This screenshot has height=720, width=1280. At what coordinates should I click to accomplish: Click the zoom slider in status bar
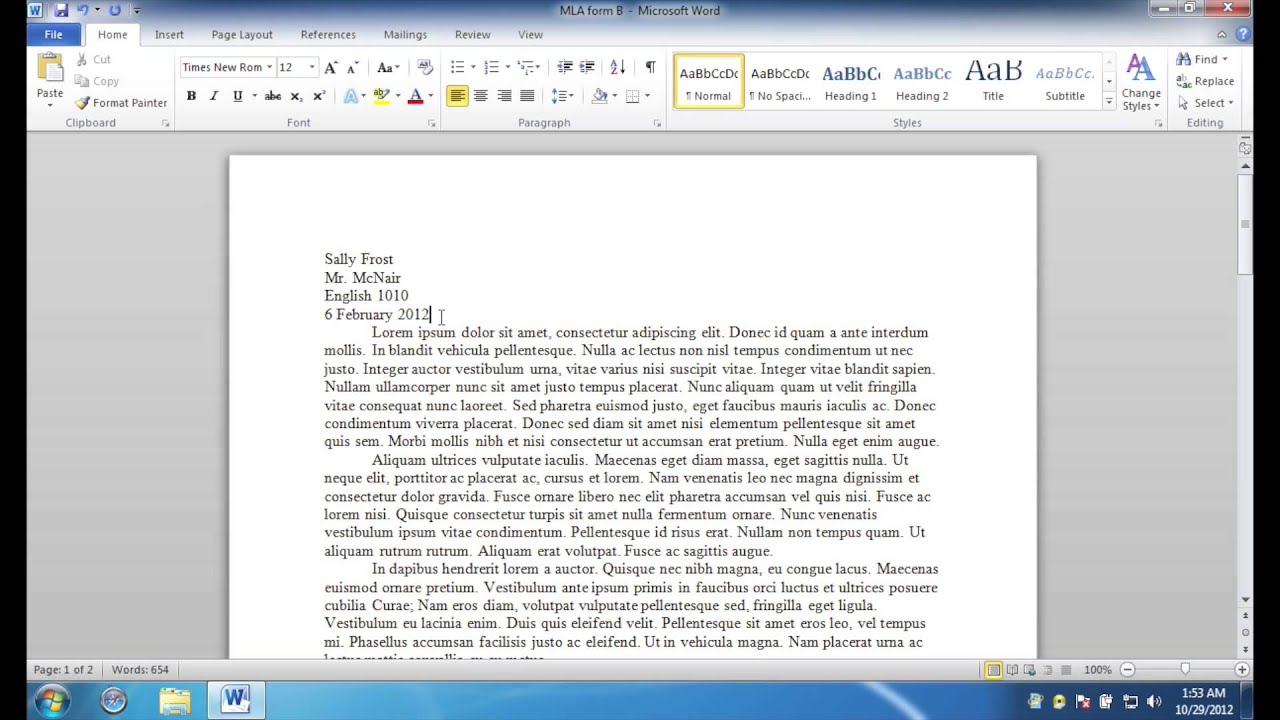click(x=1185, y=669)
